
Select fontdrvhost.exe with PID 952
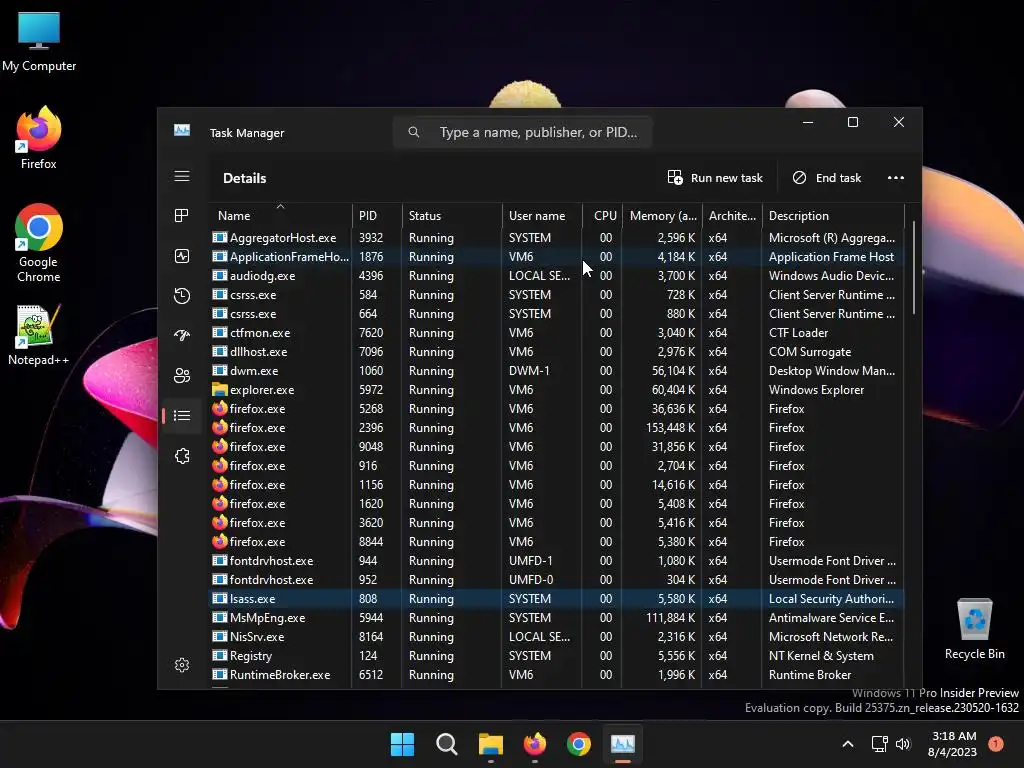(x=556, y=579)
